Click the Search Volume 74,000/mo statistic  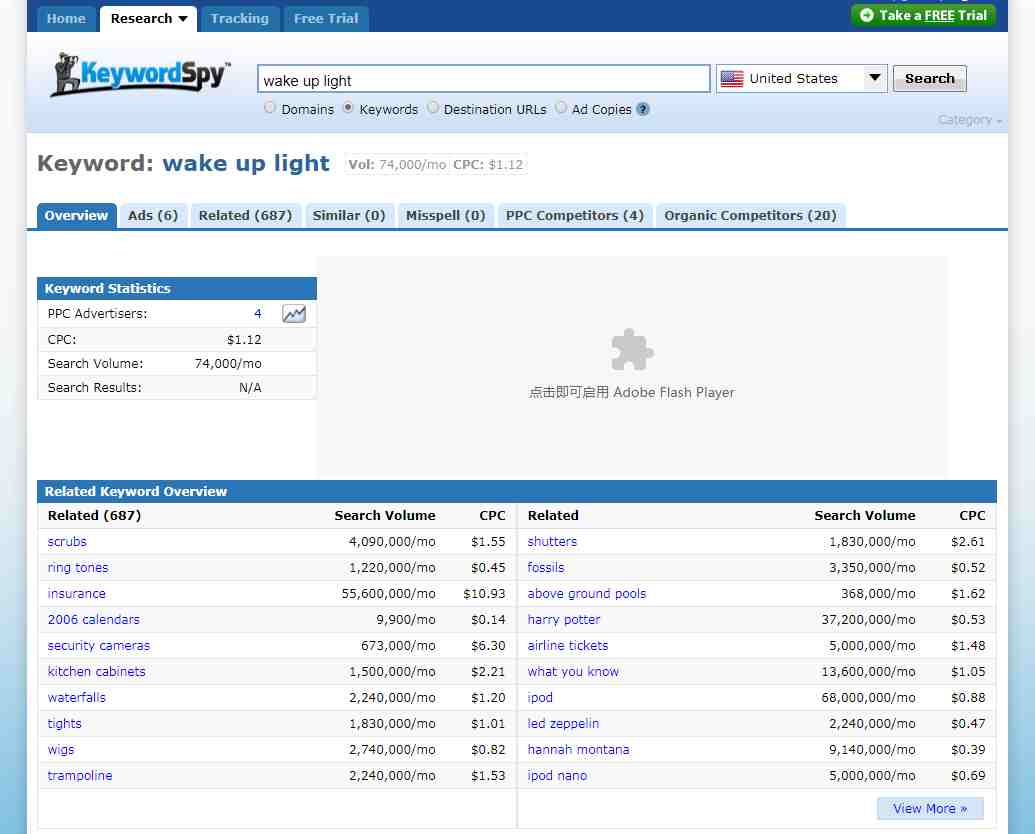pyautogui.click(x=228, y=364)
